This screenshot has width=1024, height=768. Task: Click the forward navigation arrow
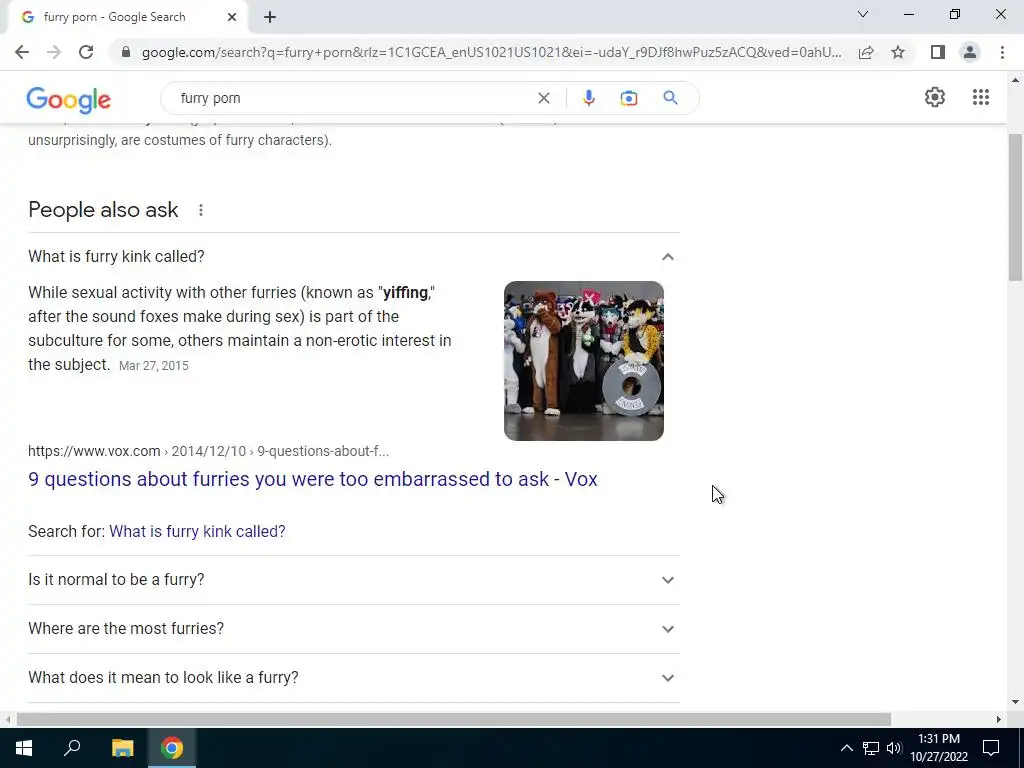54,52
